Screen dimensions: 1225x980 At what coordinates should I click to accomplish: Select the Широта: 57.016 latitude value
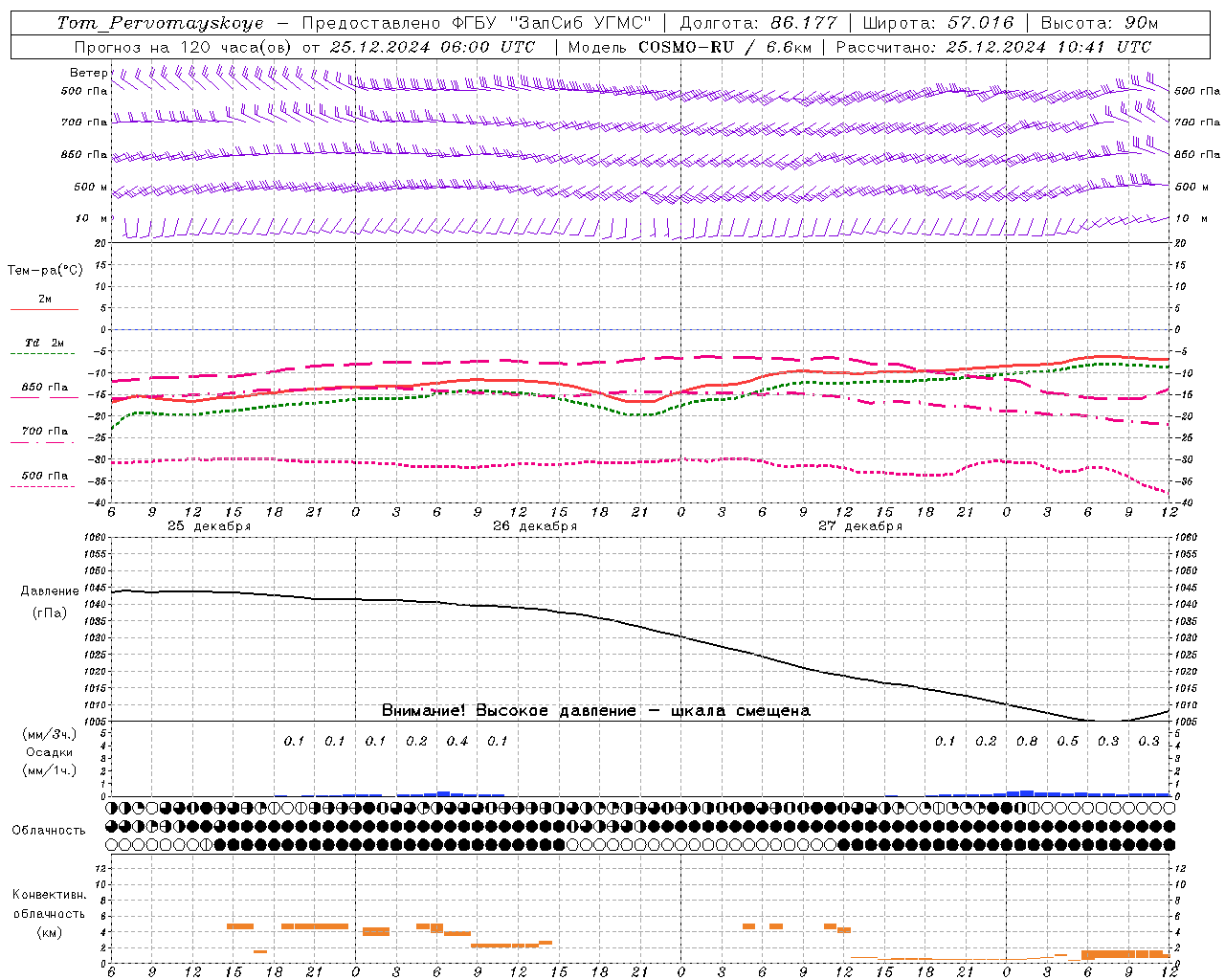tap(938, 23)
